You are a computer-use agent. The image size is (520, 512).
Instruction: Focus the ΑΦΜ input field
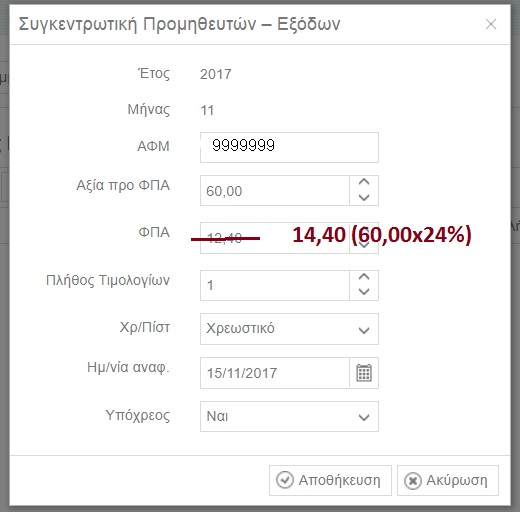click(289, 147)
